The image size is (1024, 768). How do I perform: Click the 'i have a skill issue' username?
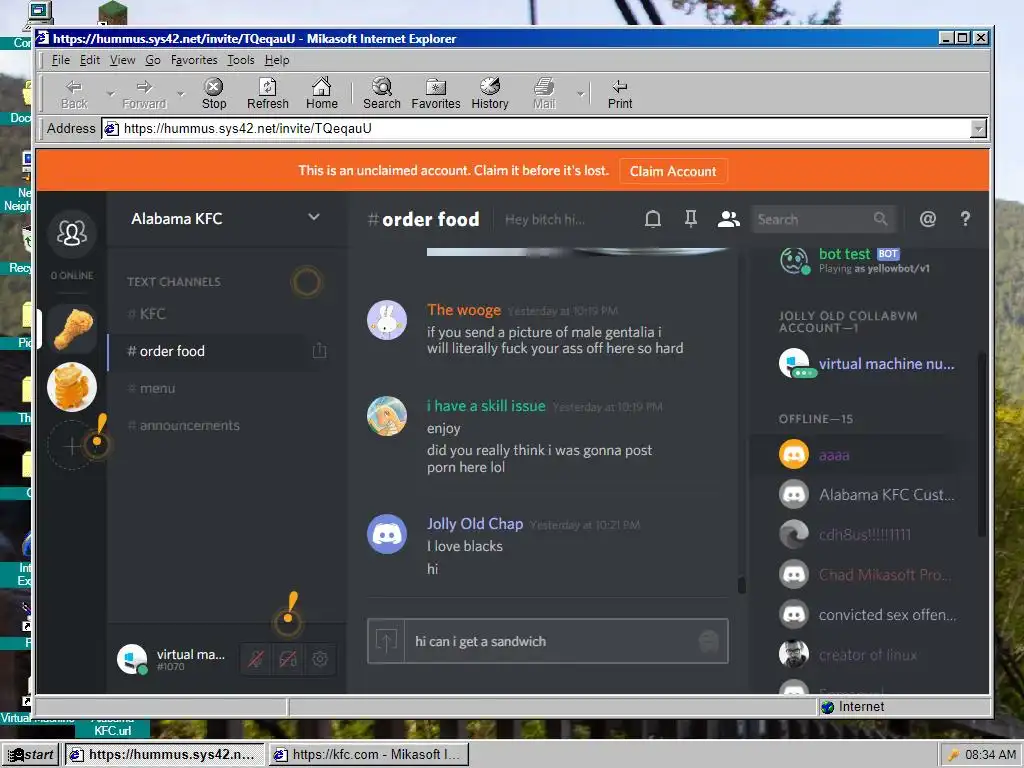(486, 406)
